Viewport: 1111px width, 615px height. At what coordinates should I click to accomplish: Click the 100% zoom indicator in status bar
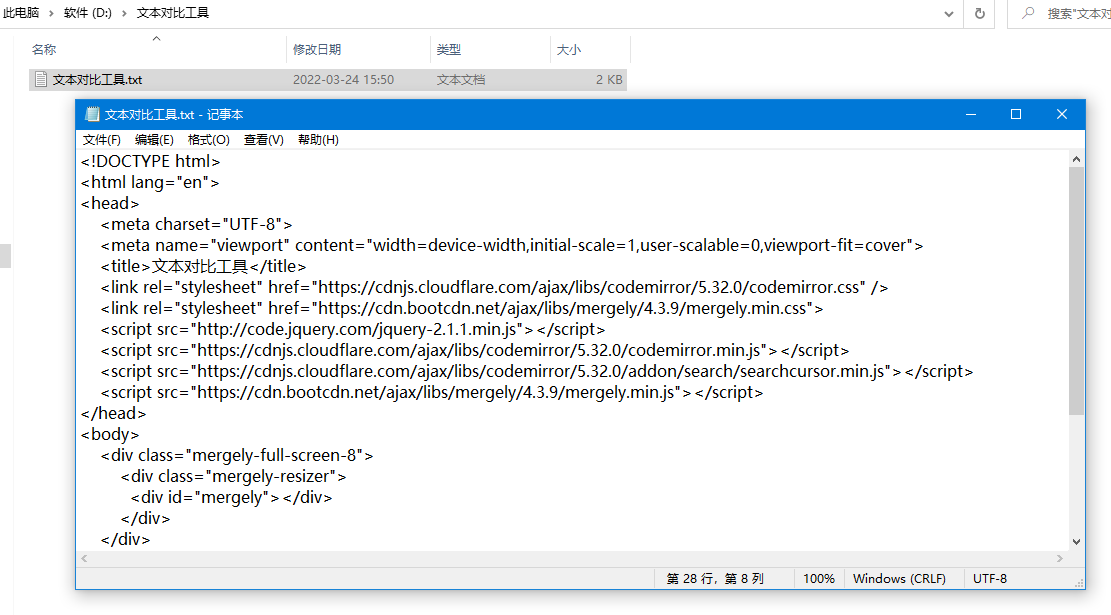coord(819,578)
